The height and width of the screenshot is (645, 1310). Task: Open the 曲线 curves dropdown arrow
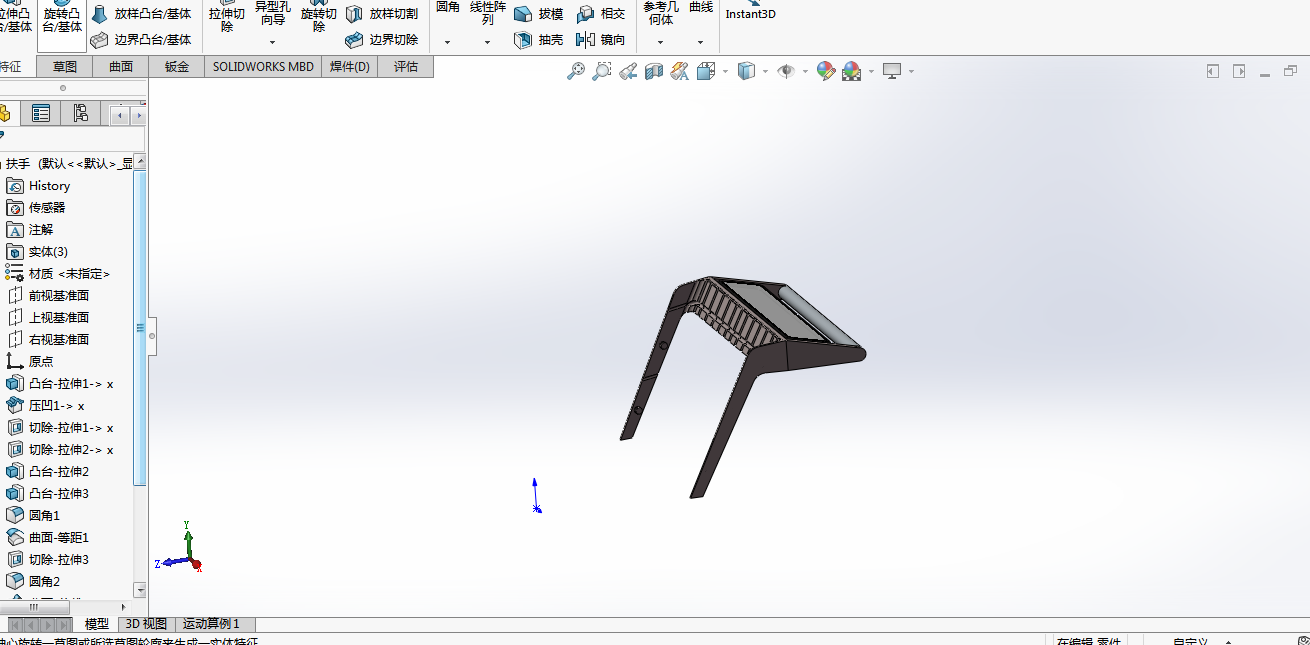point(700,42)
